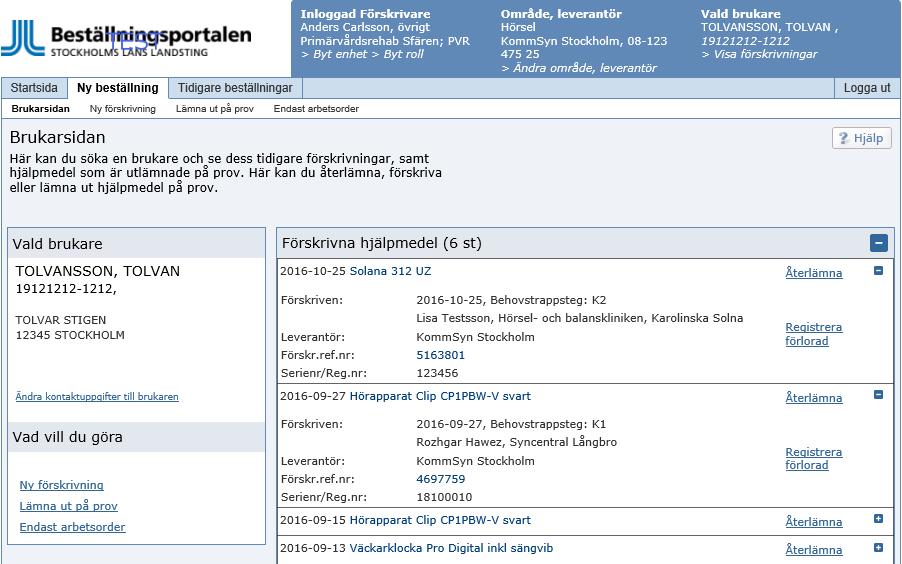The width and height of the screenshot is (902, 564).
Task: Click Återlämna for 2016-09-27 Hörapparat Clip
Action: point(814,398)
